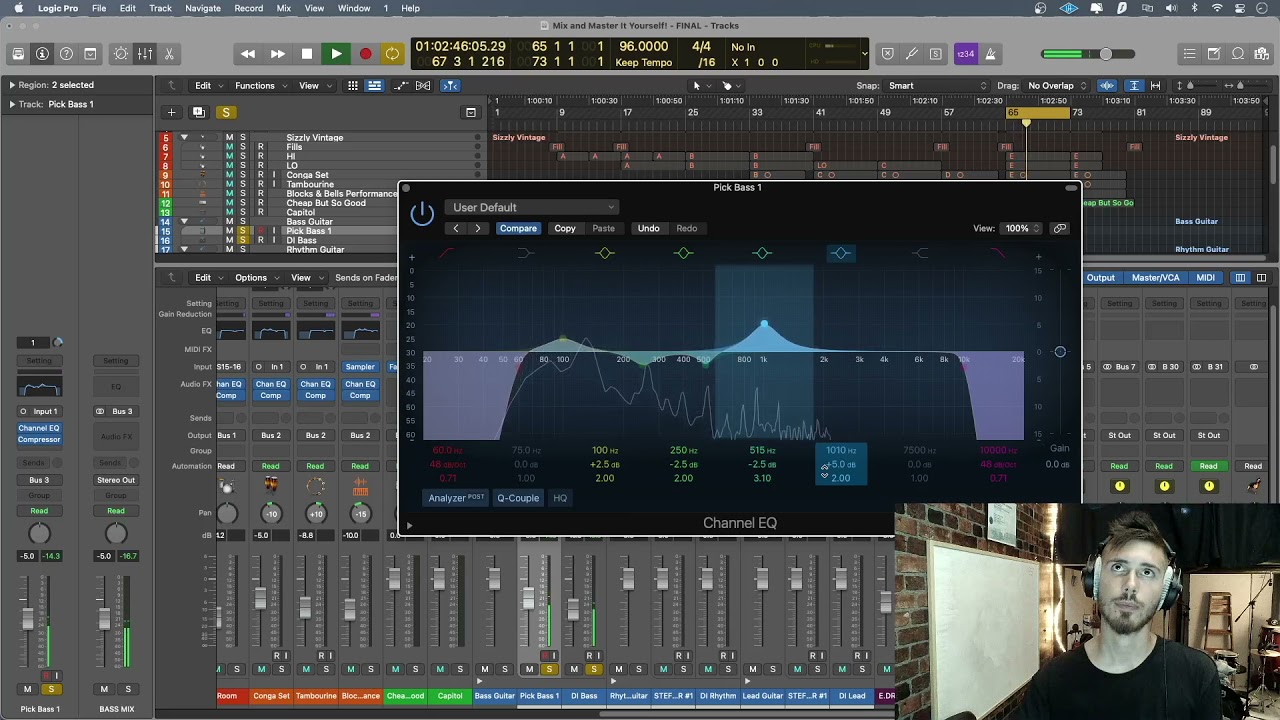
Task: Adjust the Channel EQ Gain slider knob
Action: 1060,352
